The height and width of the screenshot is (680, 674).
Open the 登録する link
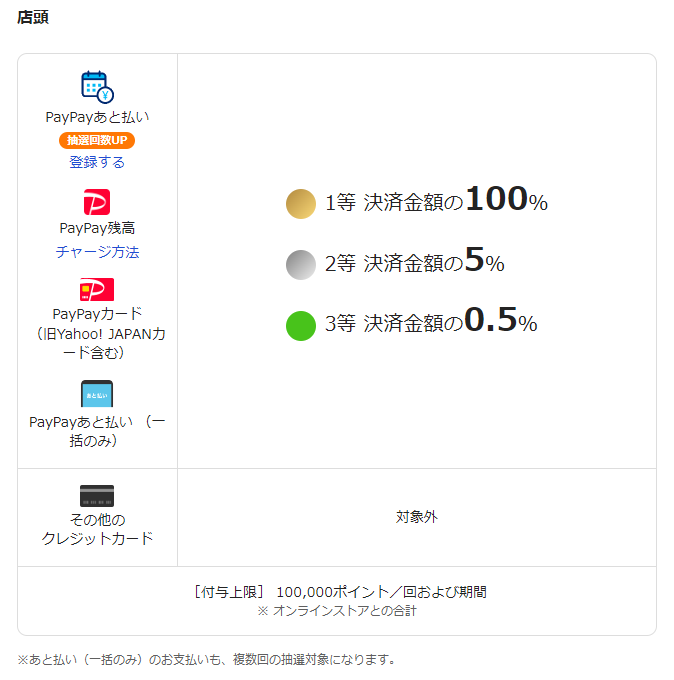97,162
